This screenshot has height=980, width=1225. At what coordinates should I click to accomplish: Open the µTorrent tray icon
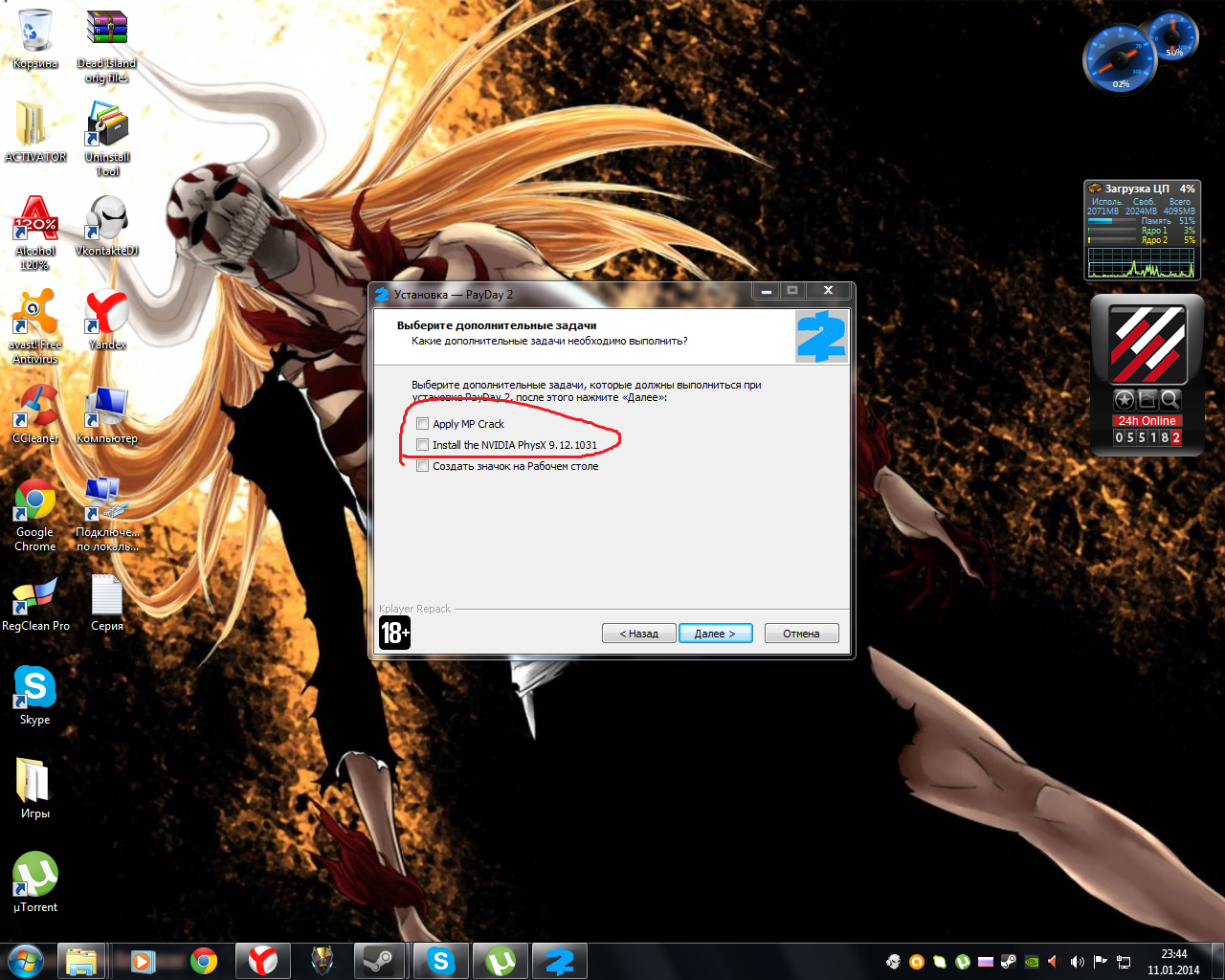963,962
